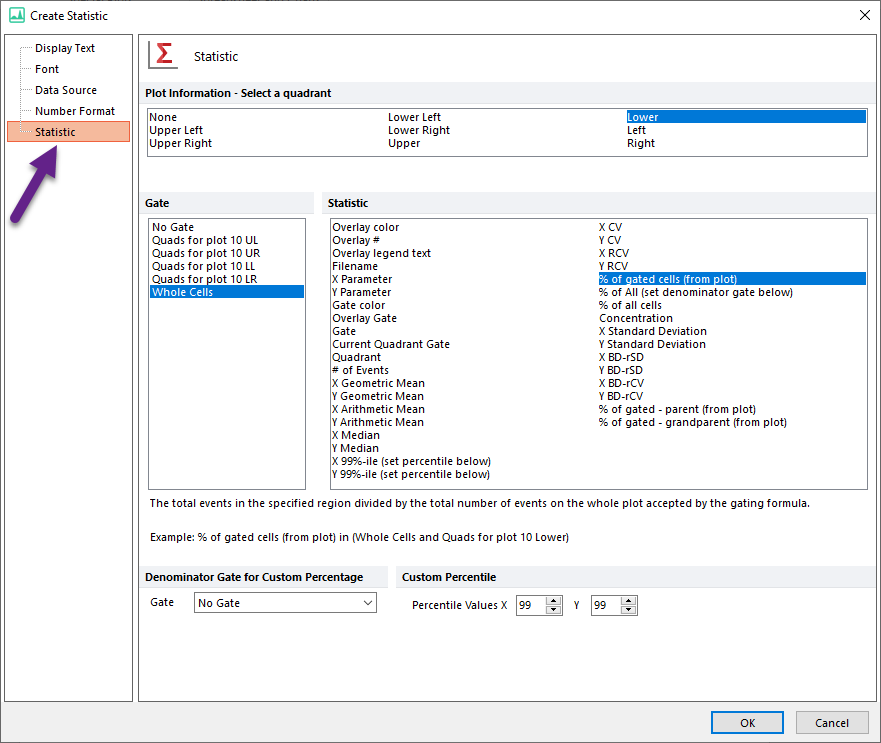The width and height of the screenshot is (881, 743).
Task: Select X 99%-ile statistic
Action: point(411,461)
